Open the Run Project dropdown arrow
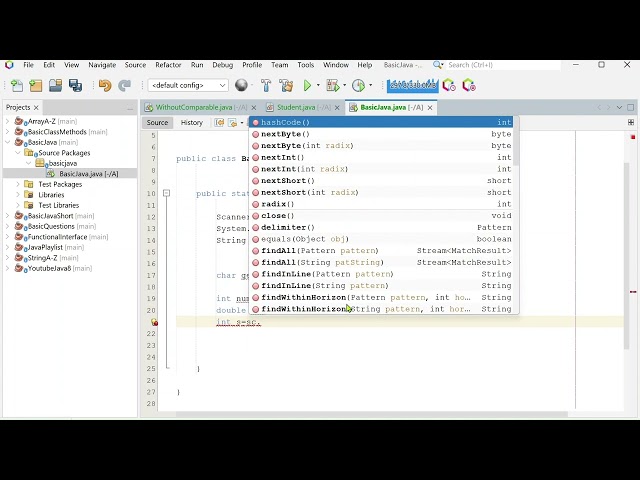Image resolution: width=640 pixels, height=480 pixels. click(x=318, y=85)
